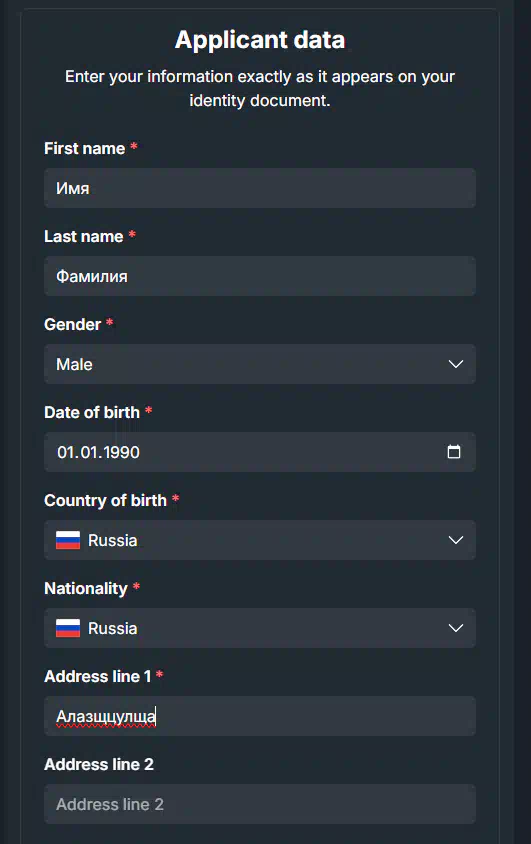Click the Last name label
531x844 pixels.
pyautogui.click(x=83, y=236)
